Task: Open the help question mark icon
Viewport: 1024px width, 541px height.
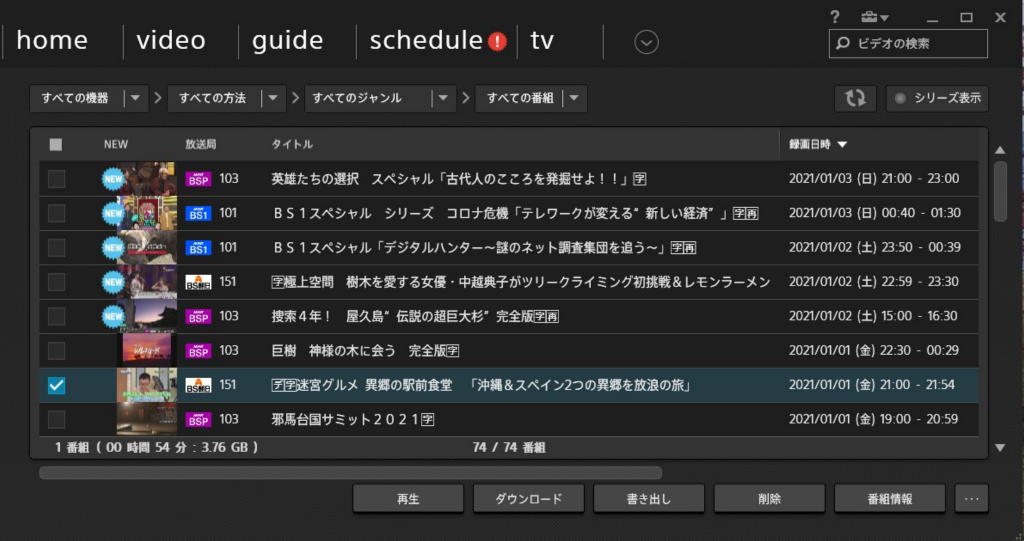Action: 835,17
